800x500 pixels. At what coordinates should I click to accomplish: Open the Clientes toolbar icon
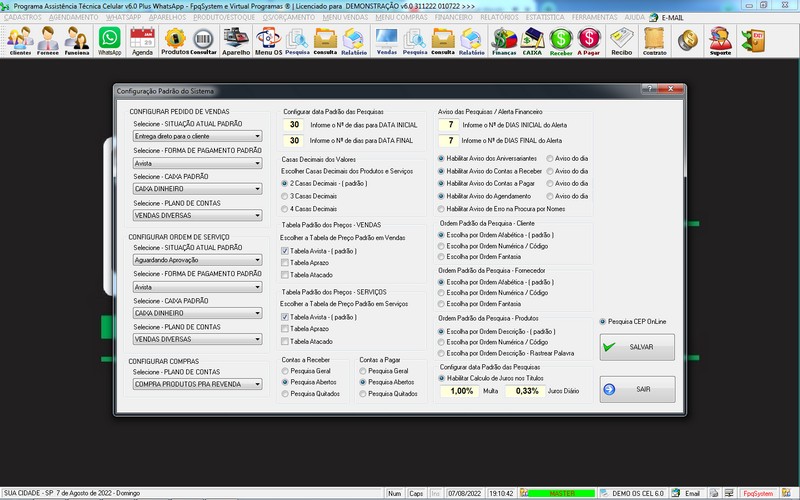(x=20, y=41)
